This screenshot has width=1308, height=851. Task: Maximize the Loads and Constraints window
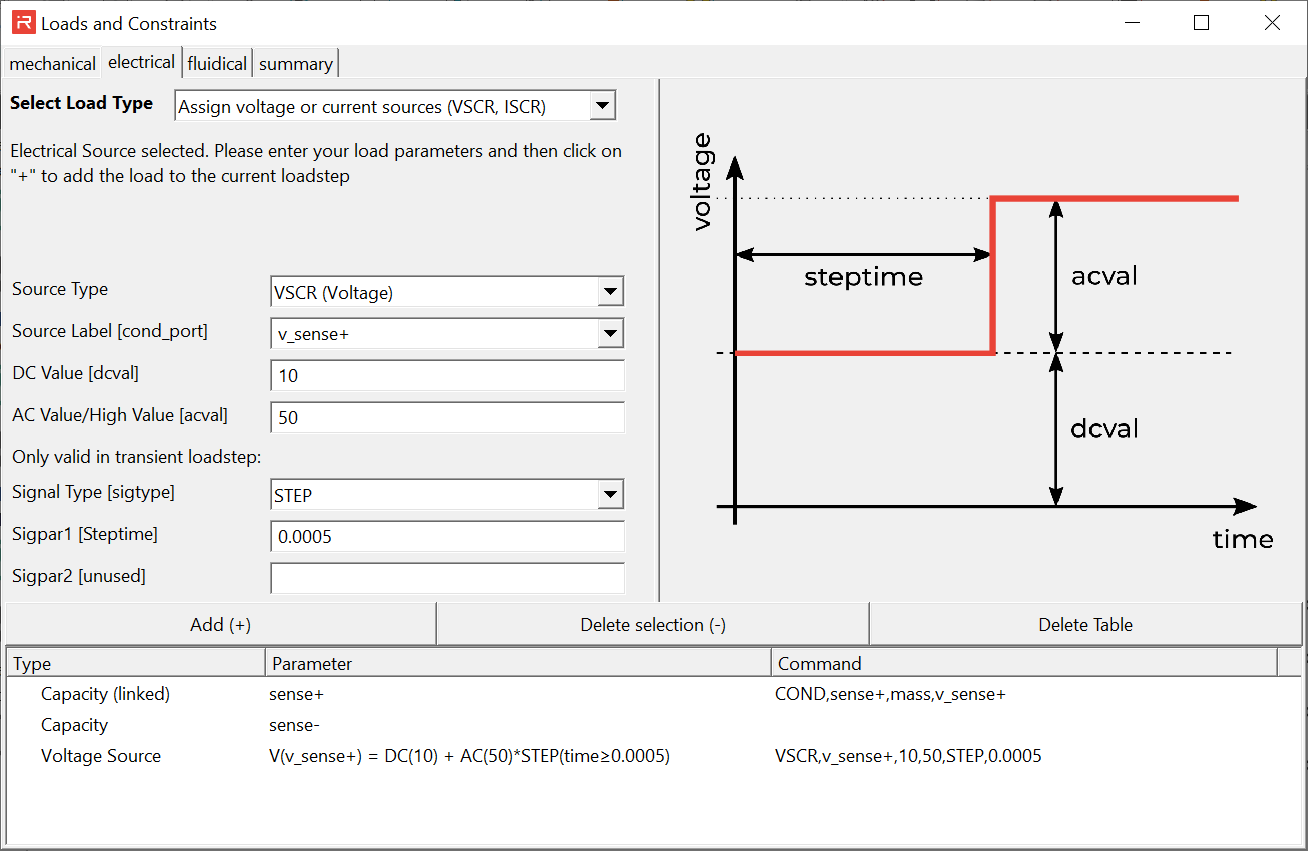point(1202,23)
